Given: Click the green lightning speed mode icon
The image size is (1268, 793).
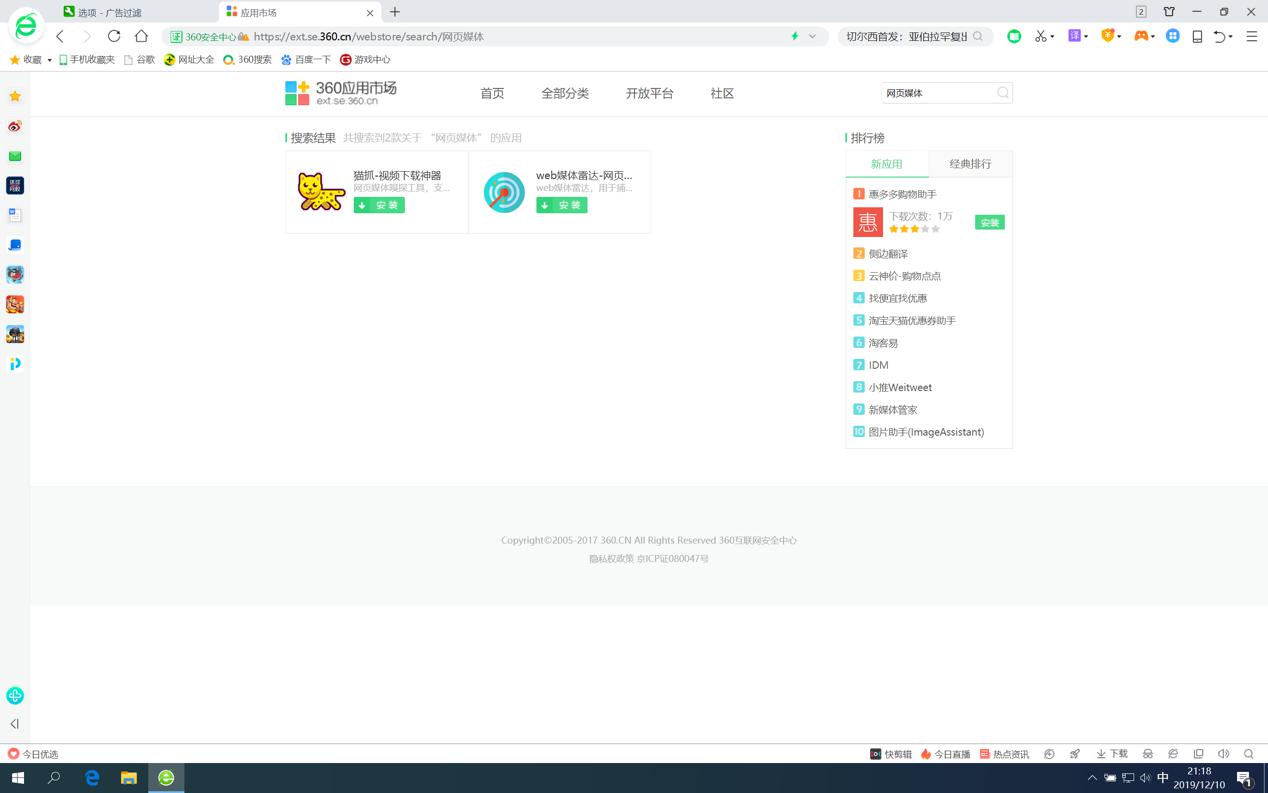Looking at the screenshot, I should pos(795,36).
